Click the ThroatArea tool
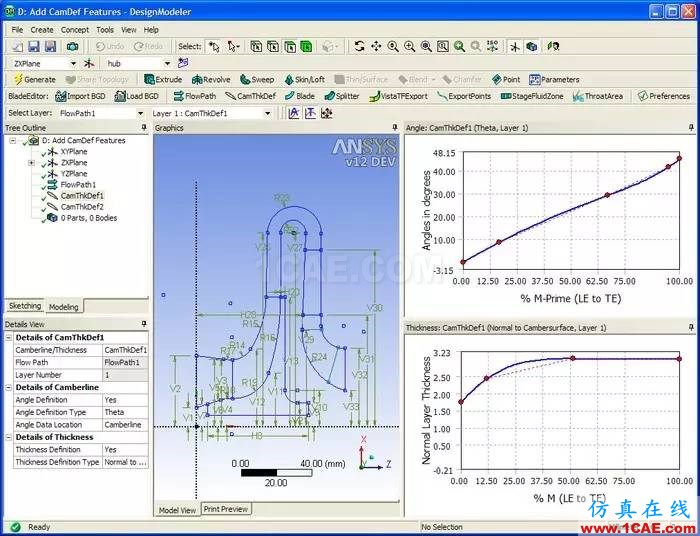 (x=598, y=96)
